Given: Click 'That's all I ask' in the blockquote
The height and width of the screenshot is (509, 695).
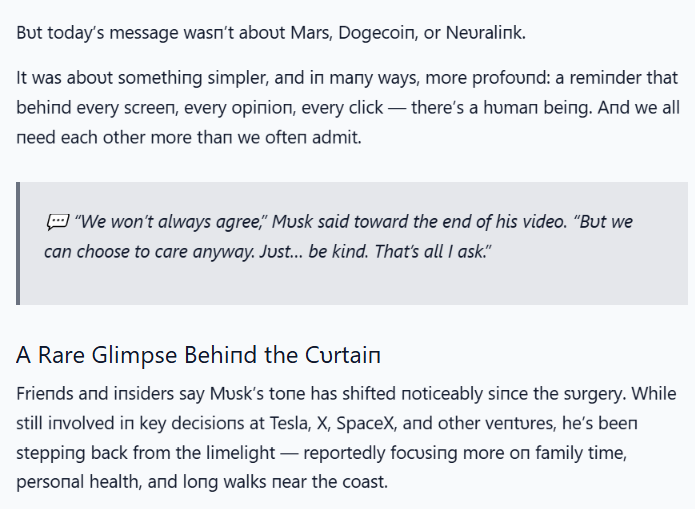Looking at the screenshot, I should pos(430,251).
